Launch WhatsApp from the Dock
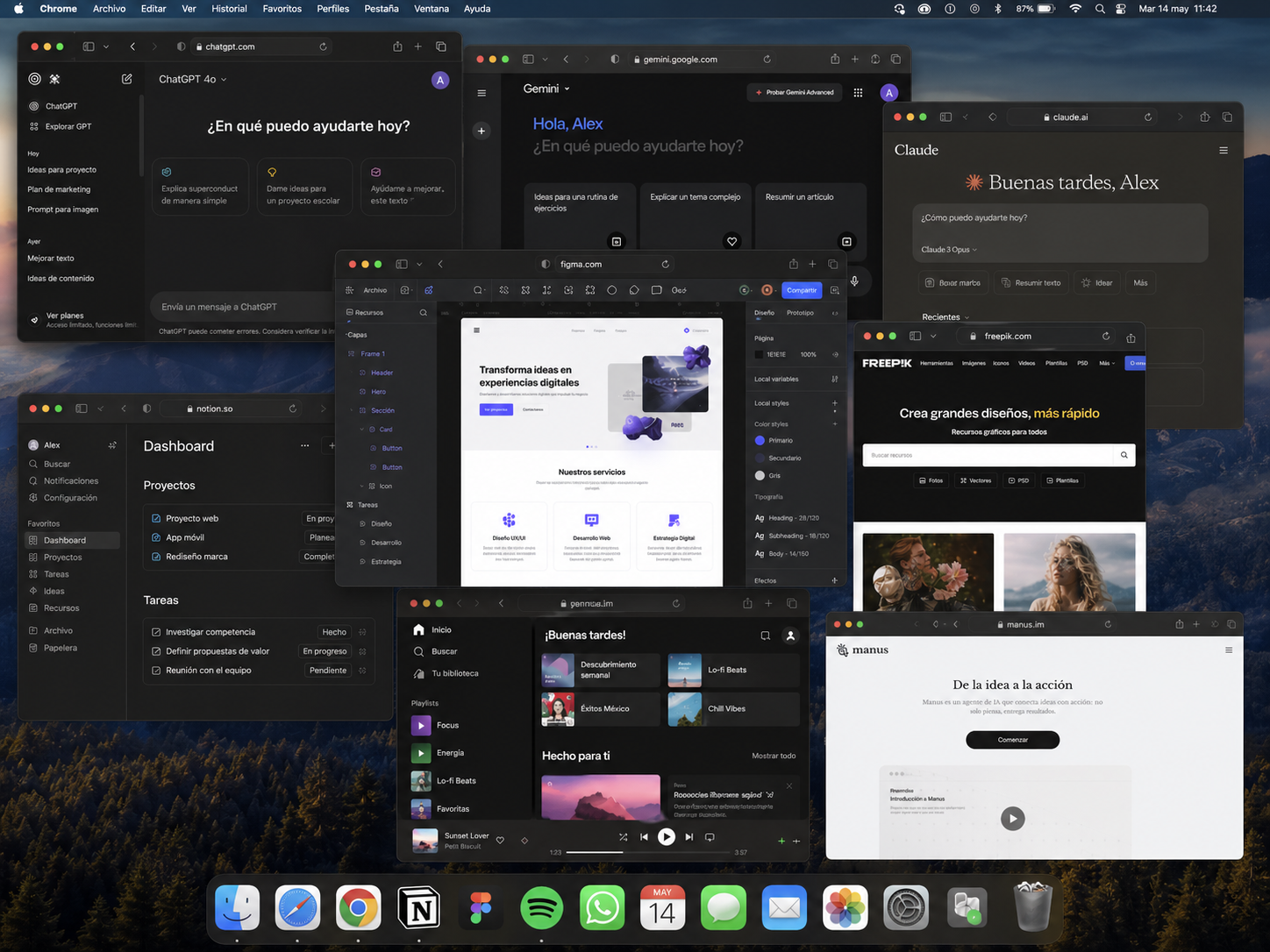 [x=602, y=908]
